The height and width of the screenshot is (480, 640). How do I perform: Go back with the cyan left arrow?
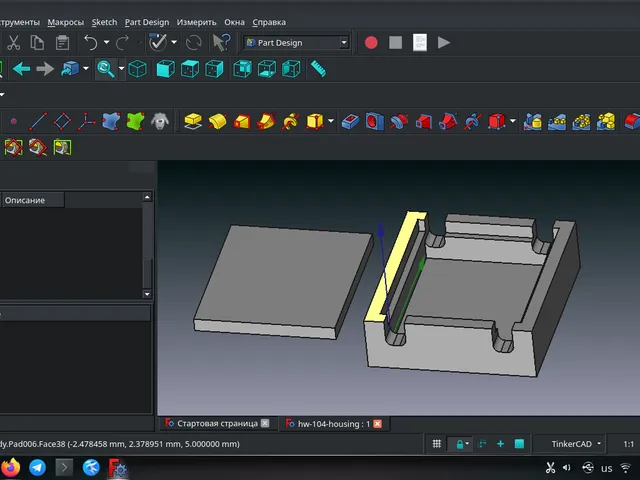tap(21, 69)
